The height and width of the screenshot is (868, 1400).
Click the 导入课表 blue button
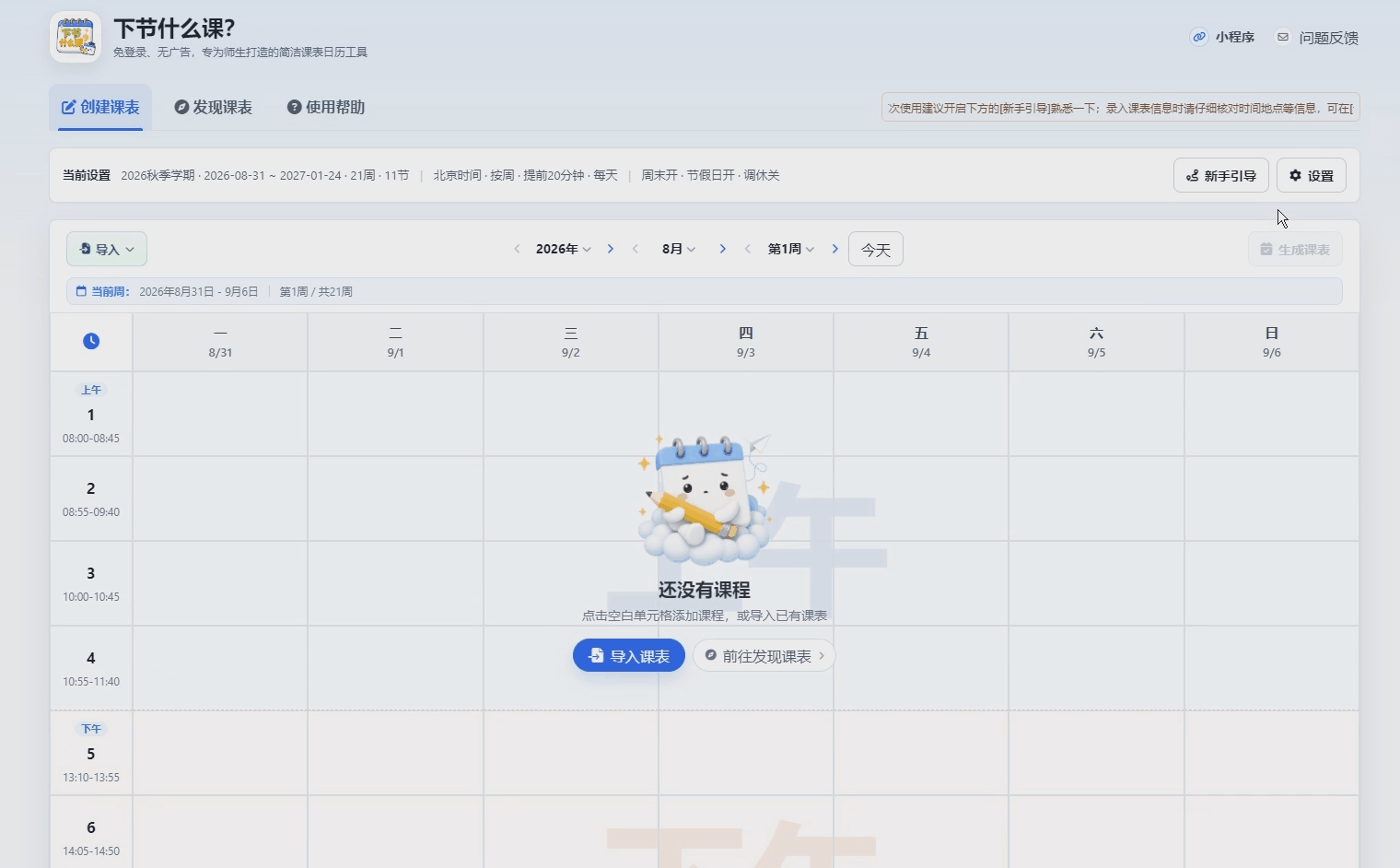(x=629, y=655)
